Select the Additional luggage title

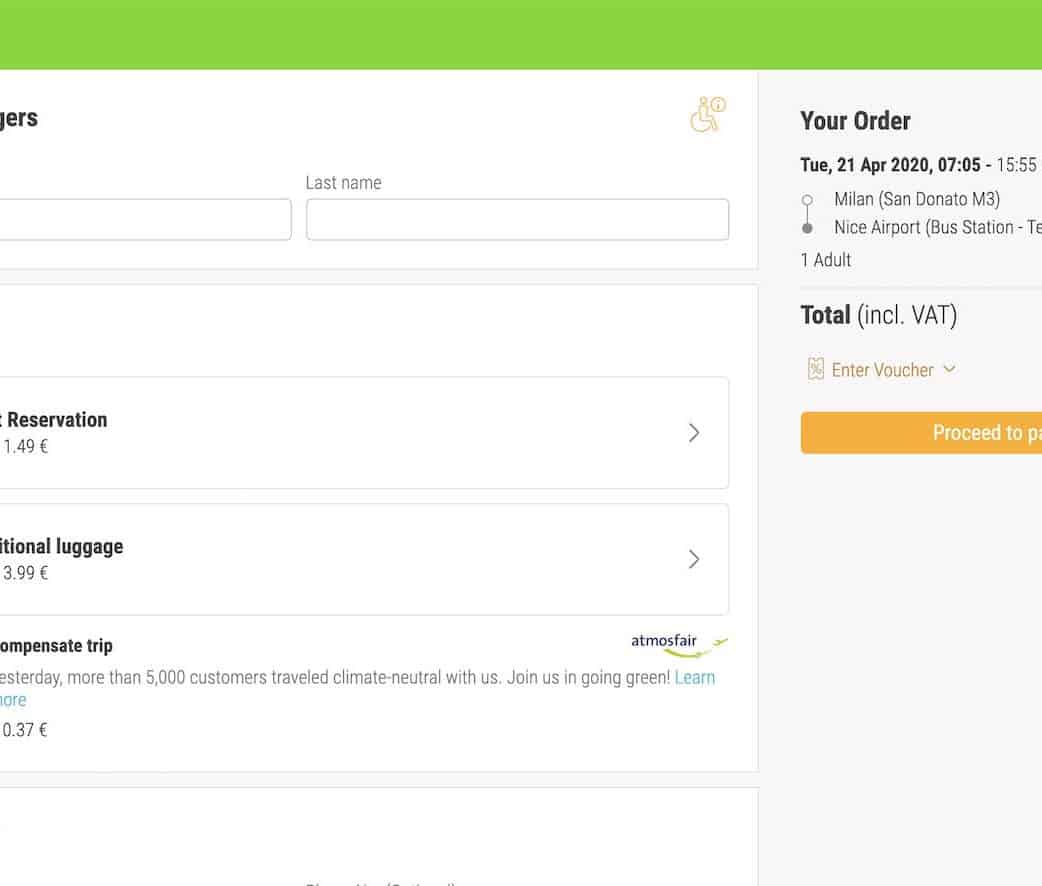coord(62,547)
